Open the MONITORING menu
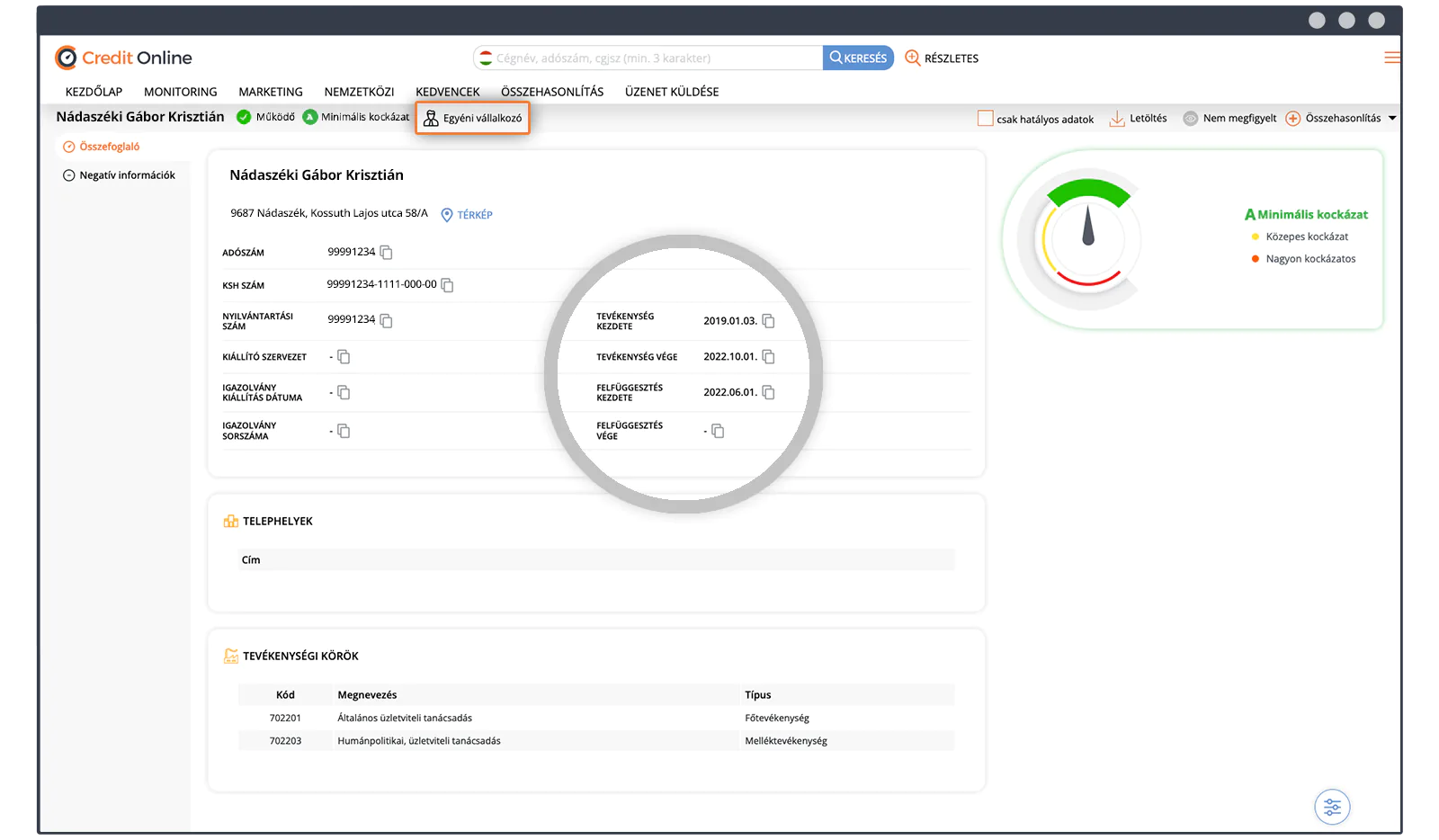The width and height of the screenshot is (1439, 840). coord(180,92)
